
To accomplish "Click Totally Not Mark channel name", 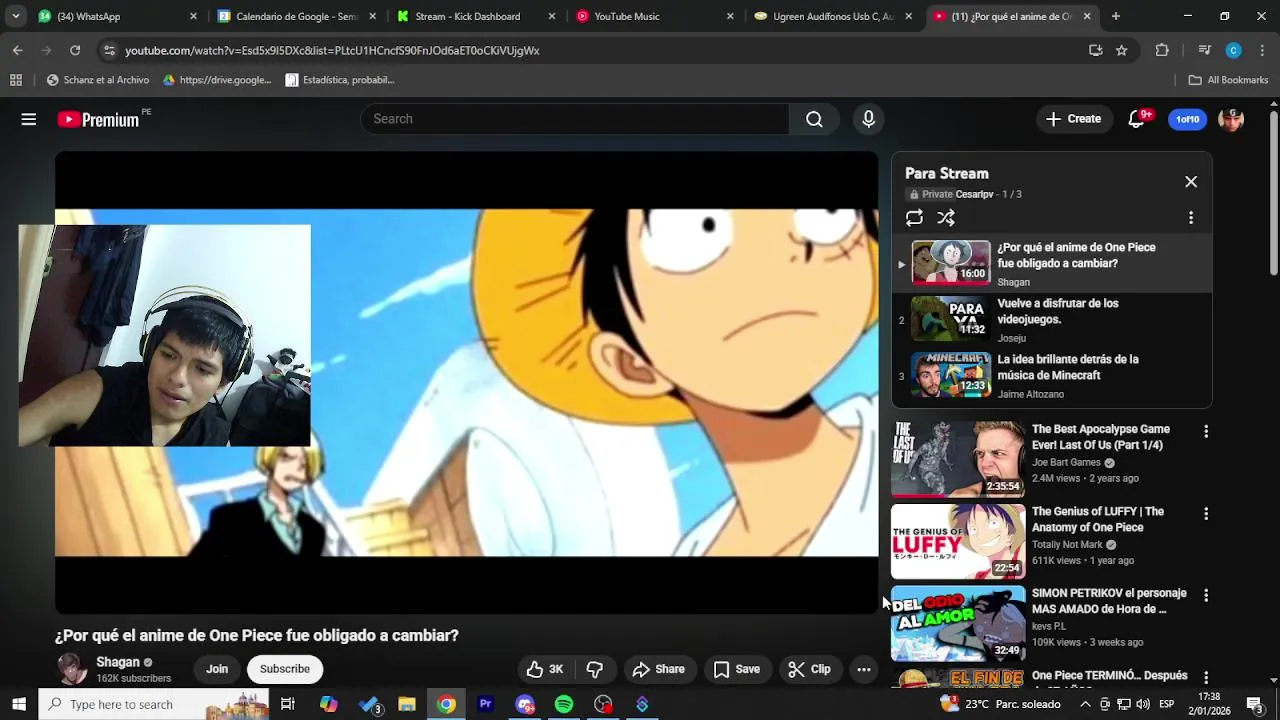I will tap(1067, 545).
